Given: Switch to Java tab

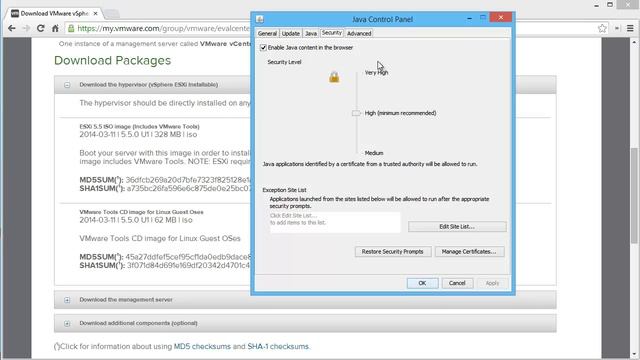Looking at the screenshot, I should tap(311, 33).
